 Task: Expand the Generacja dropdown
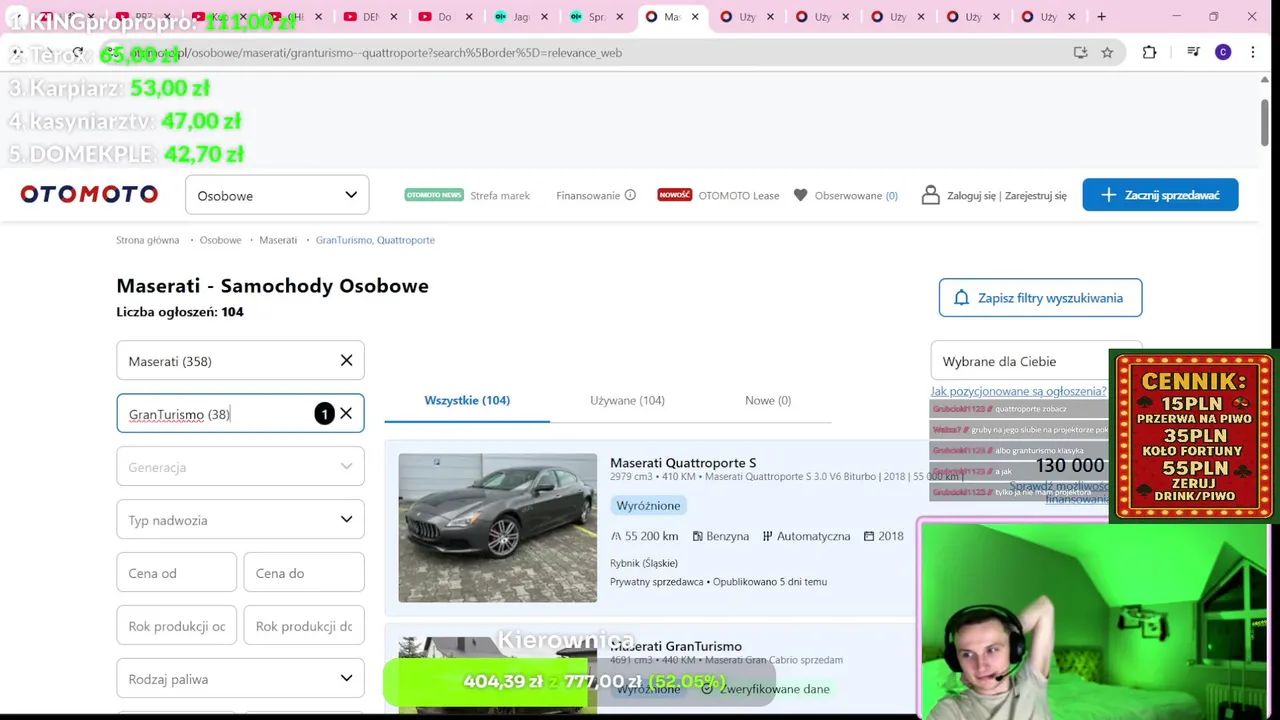point(240,466)
